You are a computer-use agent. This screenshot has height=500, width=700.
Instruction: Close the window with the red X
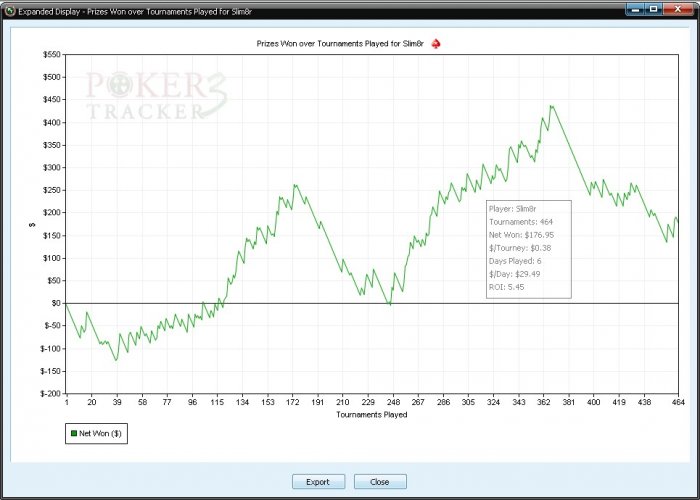click(678, 9)
